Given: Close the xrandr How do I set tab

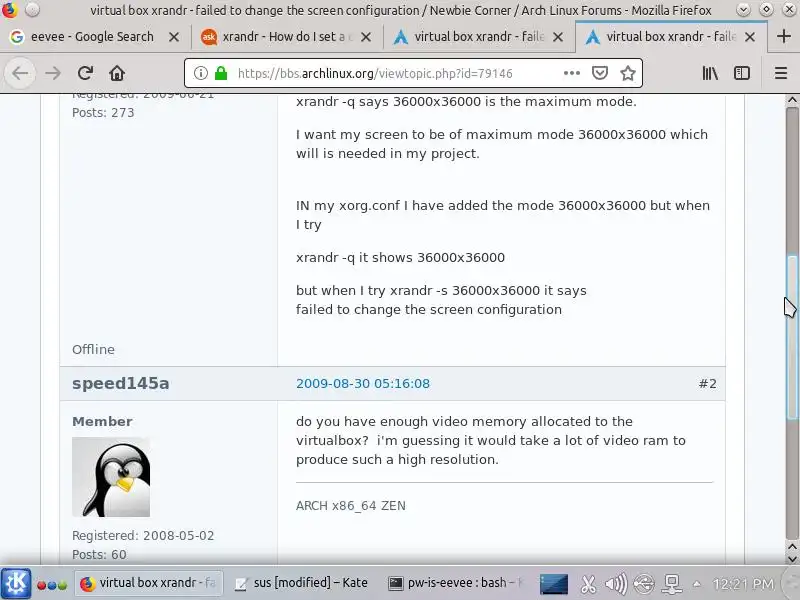Looking at the screenshot, I should click(366, 37).
